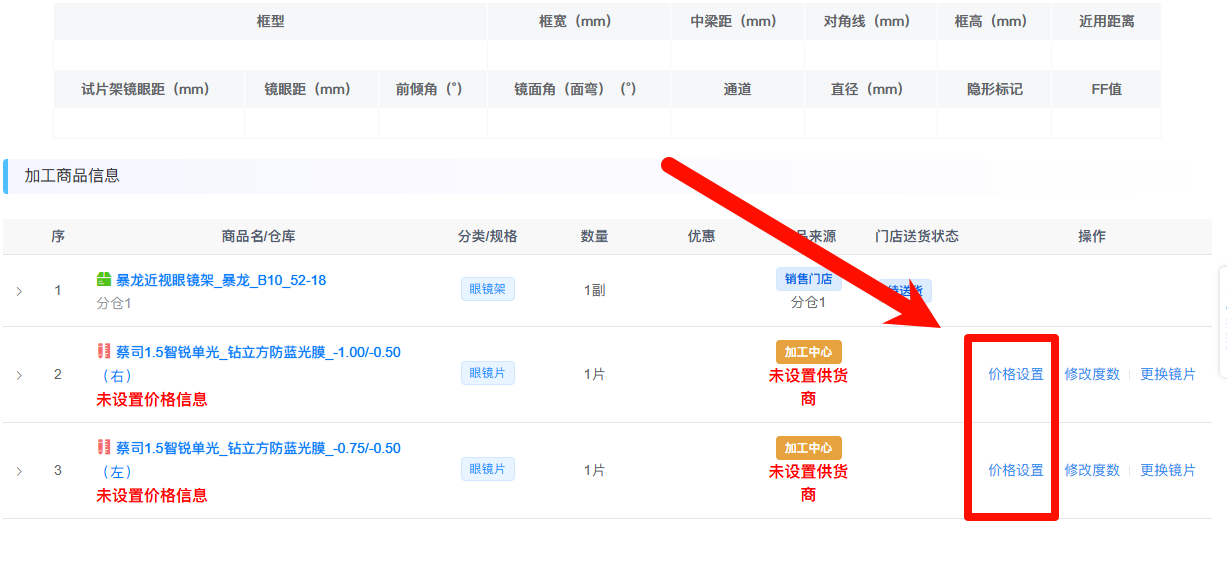Viewport: 1227px width, 563px height.
Task: Click the 眼镜片 tag on row 3
Action: [487, 469]
